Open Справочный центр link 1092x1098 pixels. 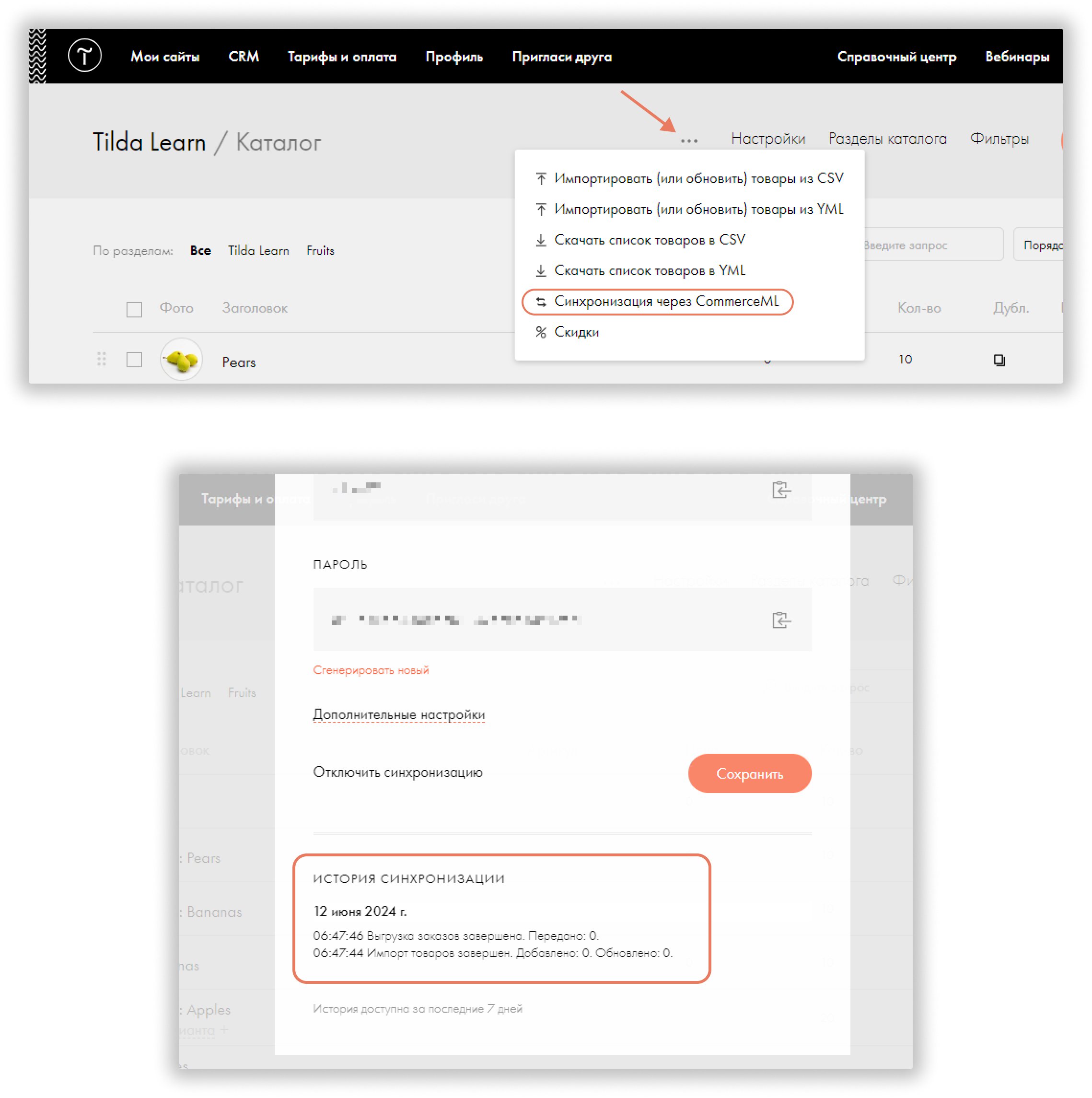(x=896, y=57)
